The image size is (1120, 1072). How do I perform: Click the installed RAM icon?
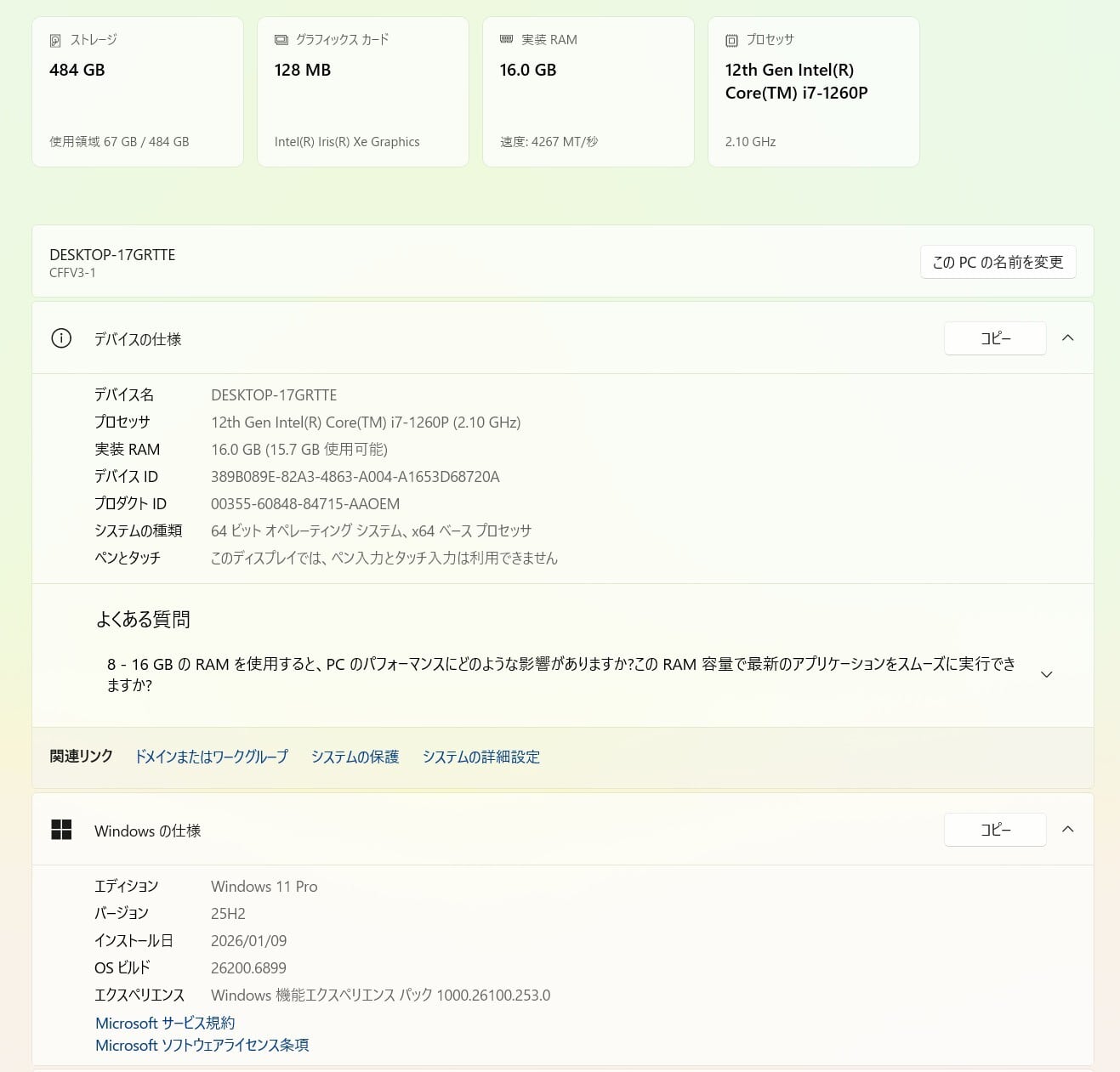point(507,39)
